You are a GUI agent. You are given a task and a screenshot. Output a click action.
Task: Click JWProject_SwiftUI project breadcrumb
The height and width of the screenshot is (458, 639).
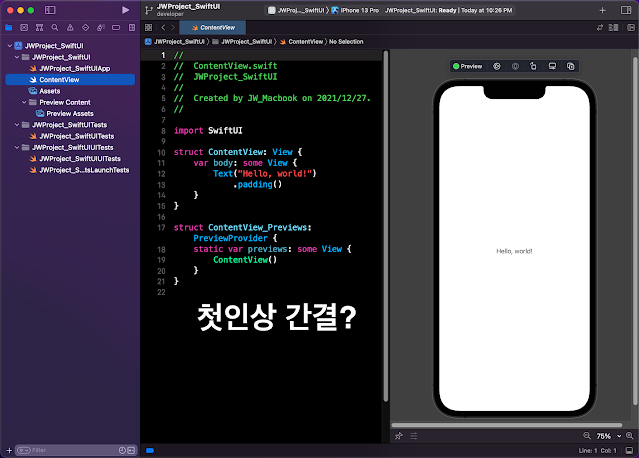point(175,42)
